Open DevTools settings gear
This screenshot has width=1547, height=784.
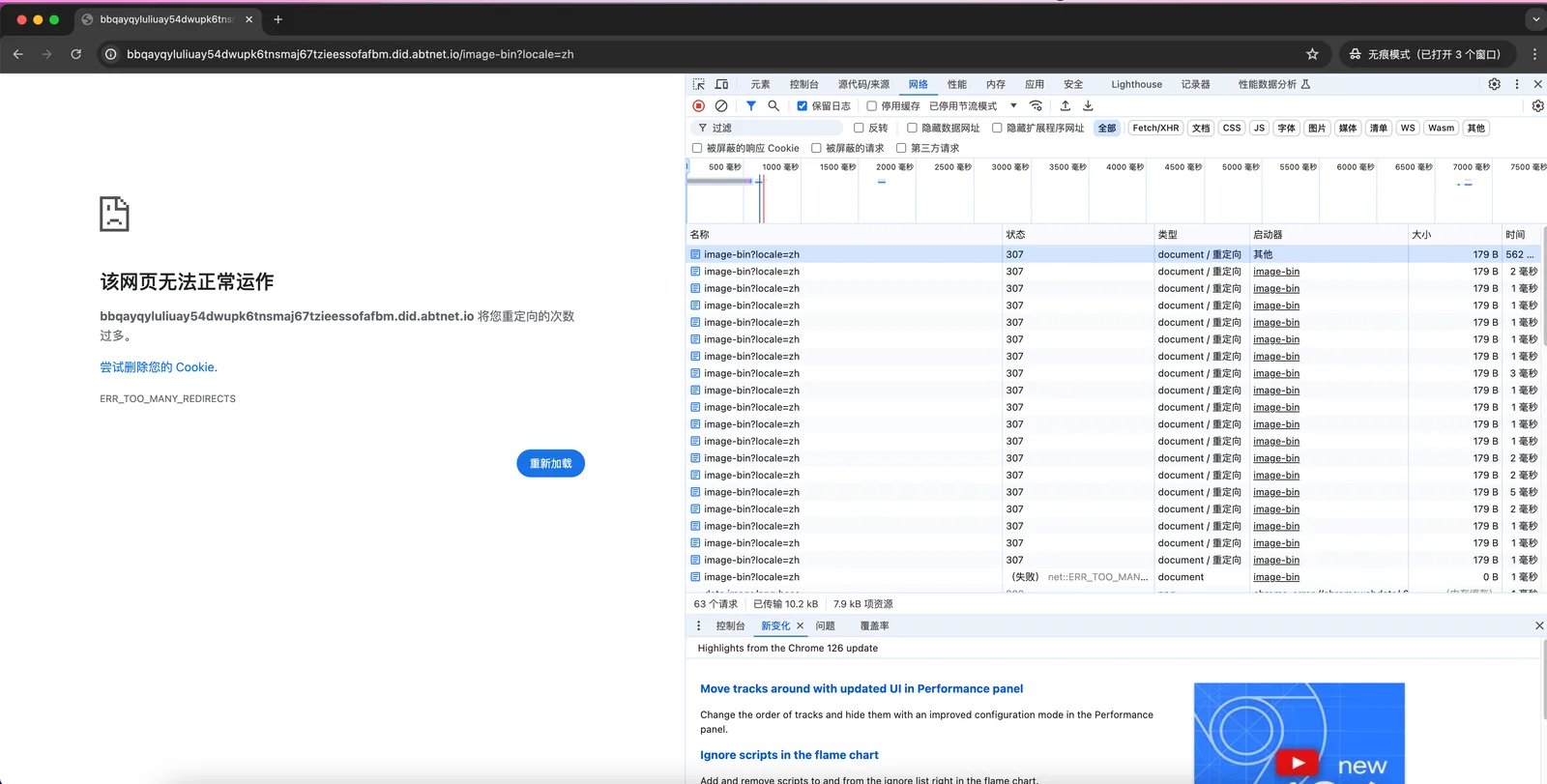(x=1494, y=84)
